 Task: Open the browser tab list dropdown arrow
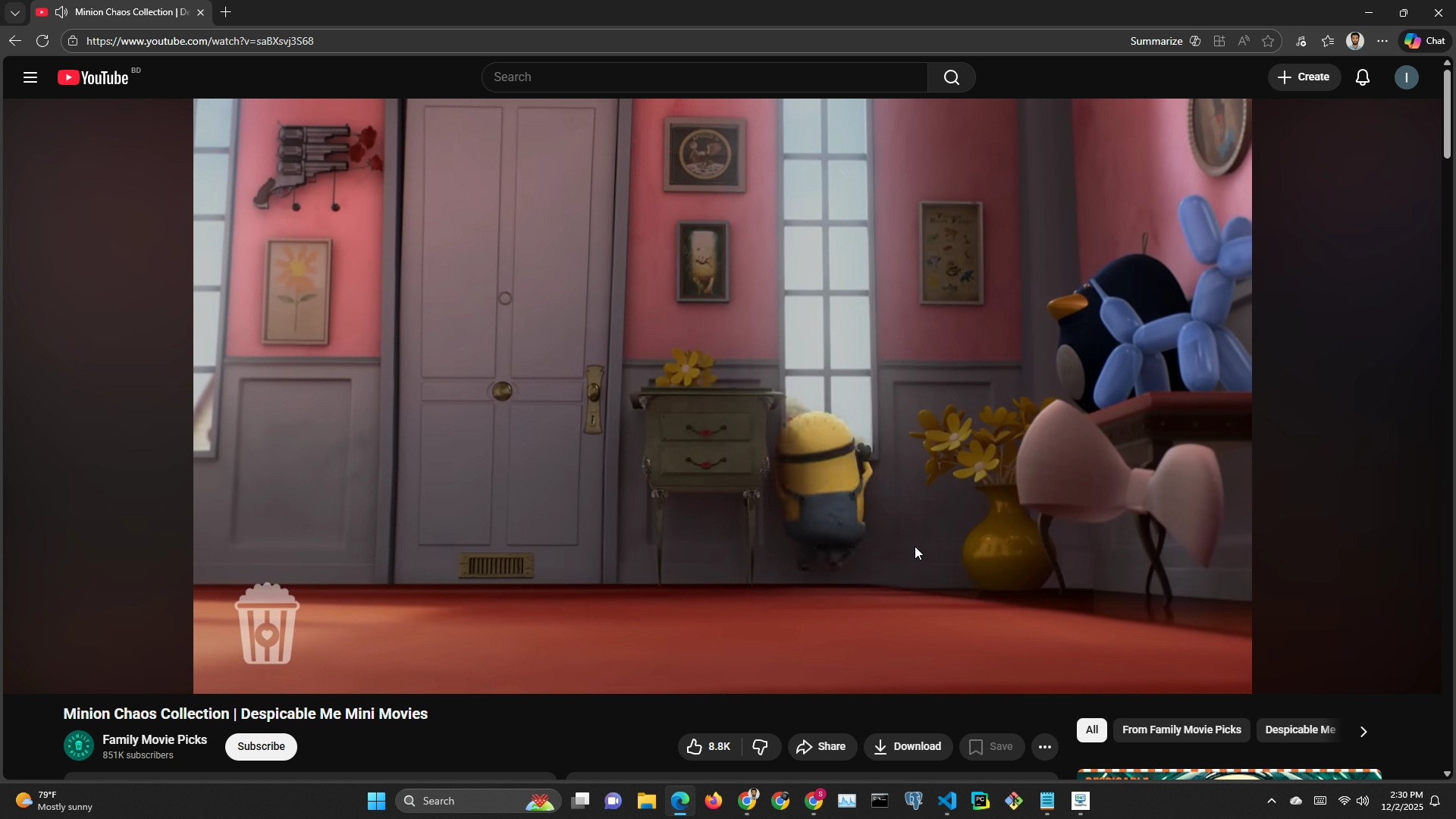click(x=14, y=13)
